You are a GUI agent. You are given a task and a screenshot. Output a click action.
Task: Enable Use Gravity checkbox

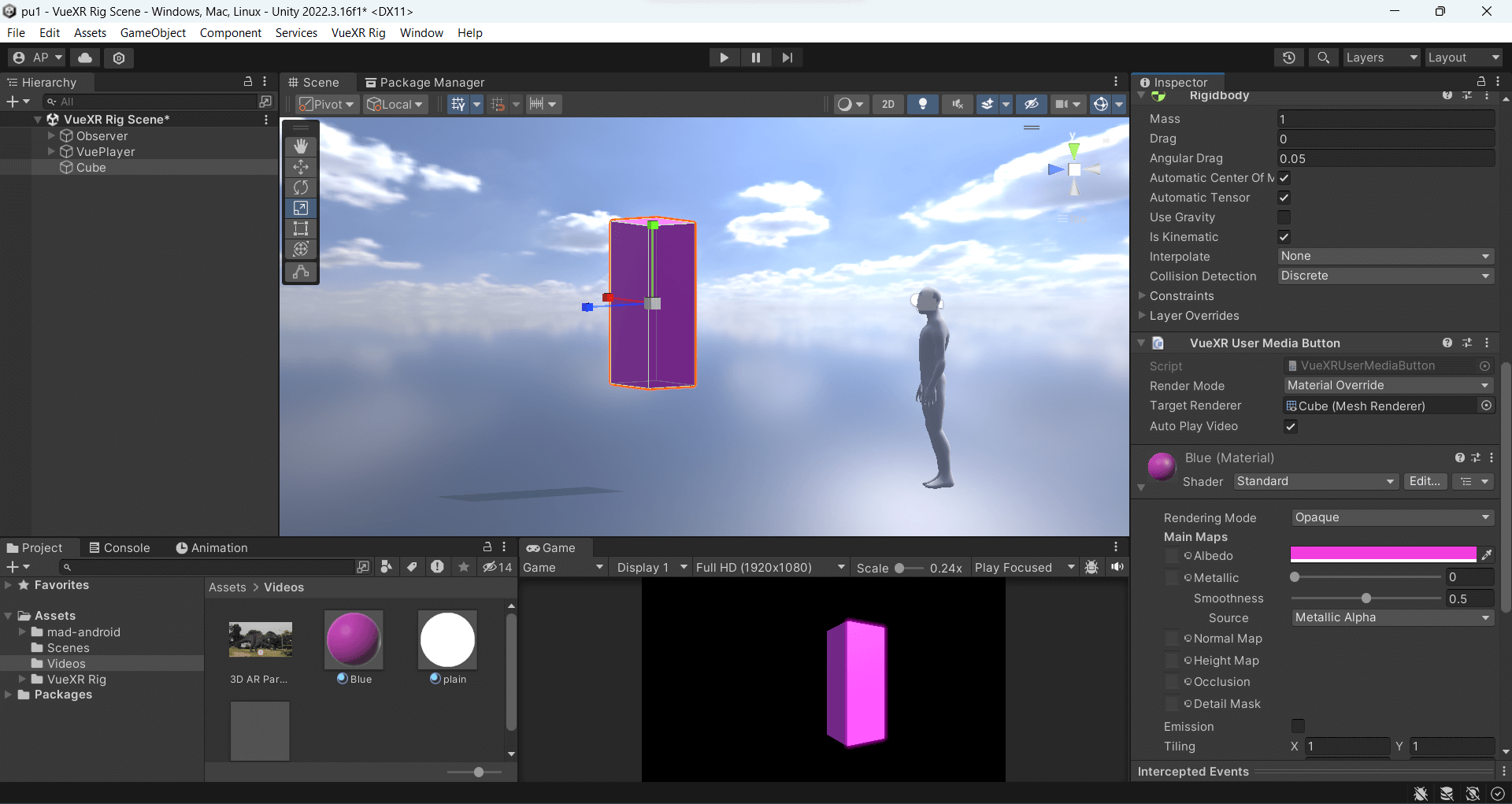coord(1284,217)
